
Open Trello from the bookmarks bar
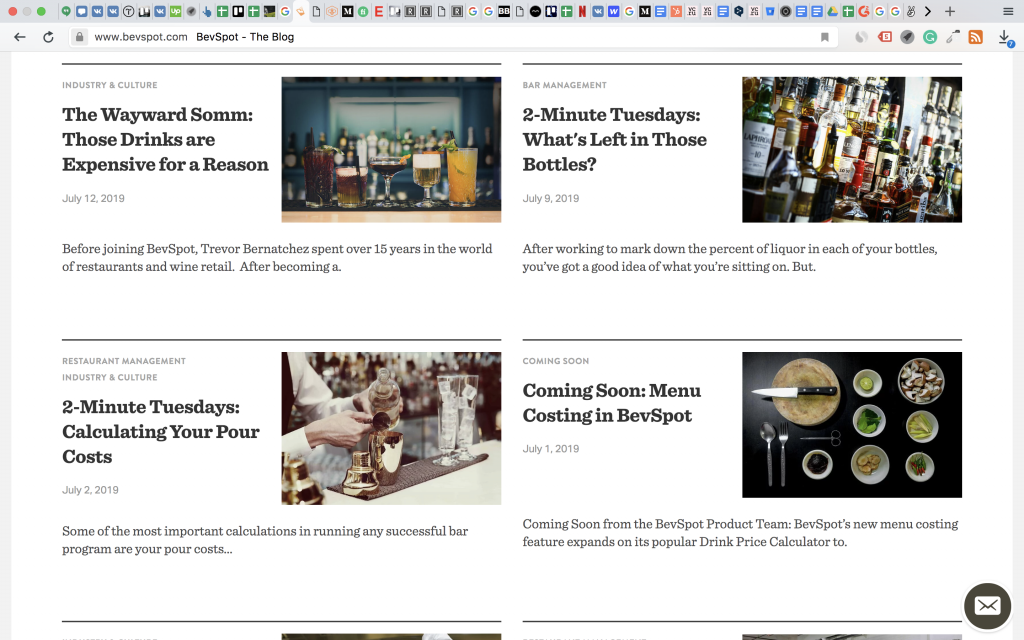[236, 10]
